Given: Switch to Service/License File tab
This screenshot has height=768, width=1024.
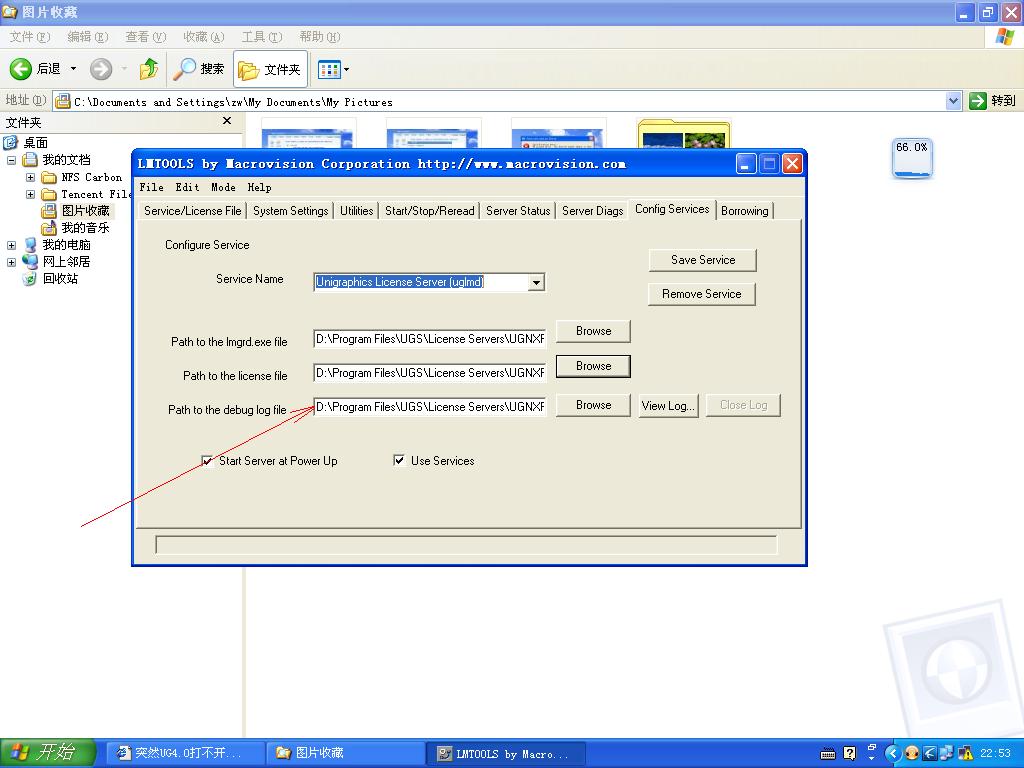Looking at the screenshot, I should click(x=193, y=210).
